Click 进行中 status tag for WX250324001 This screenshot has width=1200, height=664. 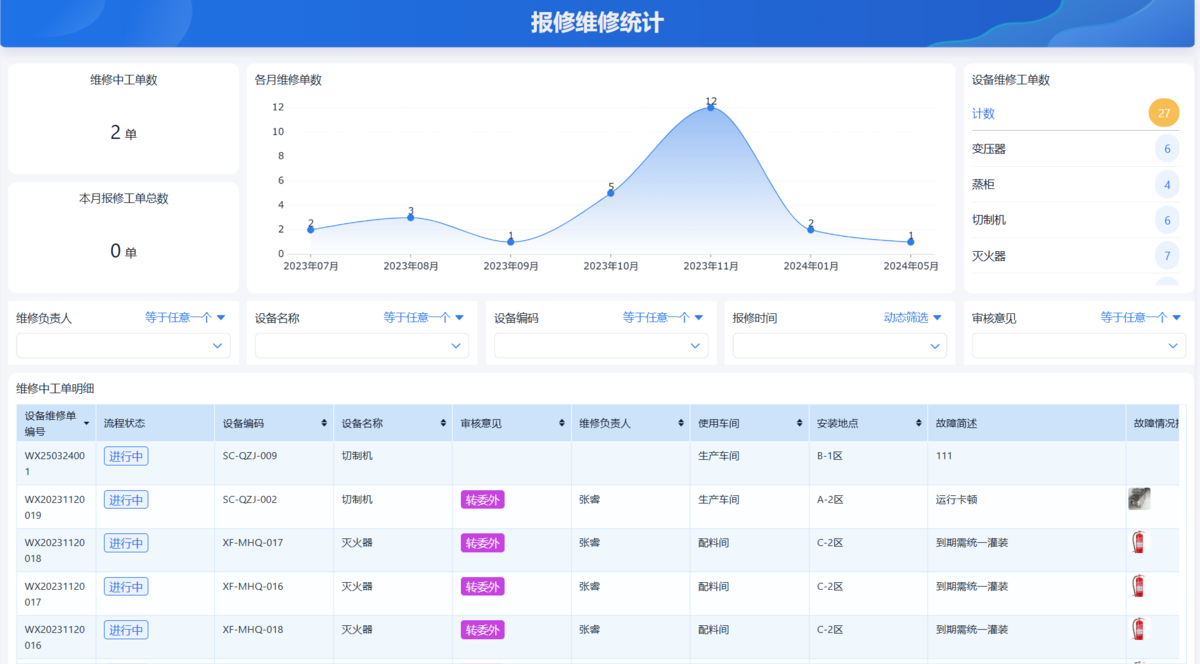tap(126, 456)
